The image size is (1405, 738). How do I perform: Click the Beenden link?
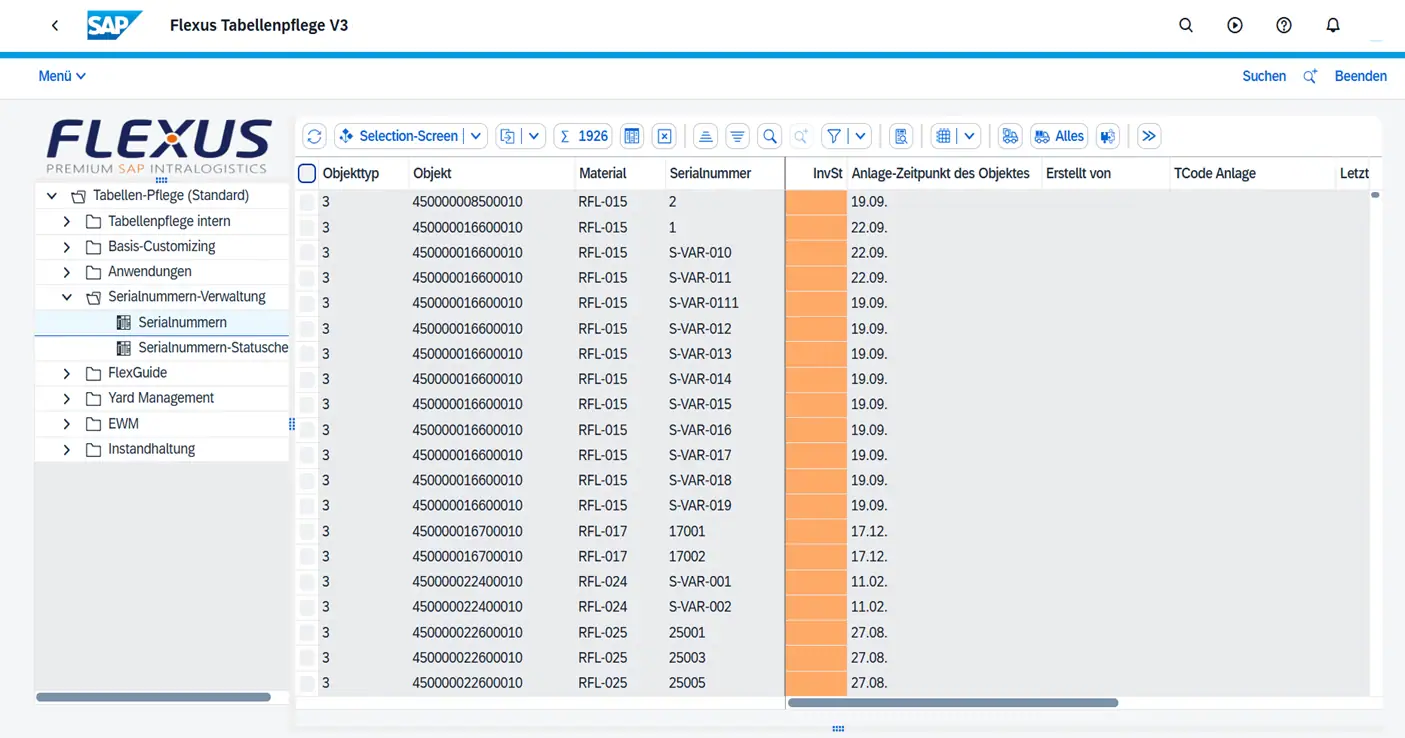tap(1360, 76)
